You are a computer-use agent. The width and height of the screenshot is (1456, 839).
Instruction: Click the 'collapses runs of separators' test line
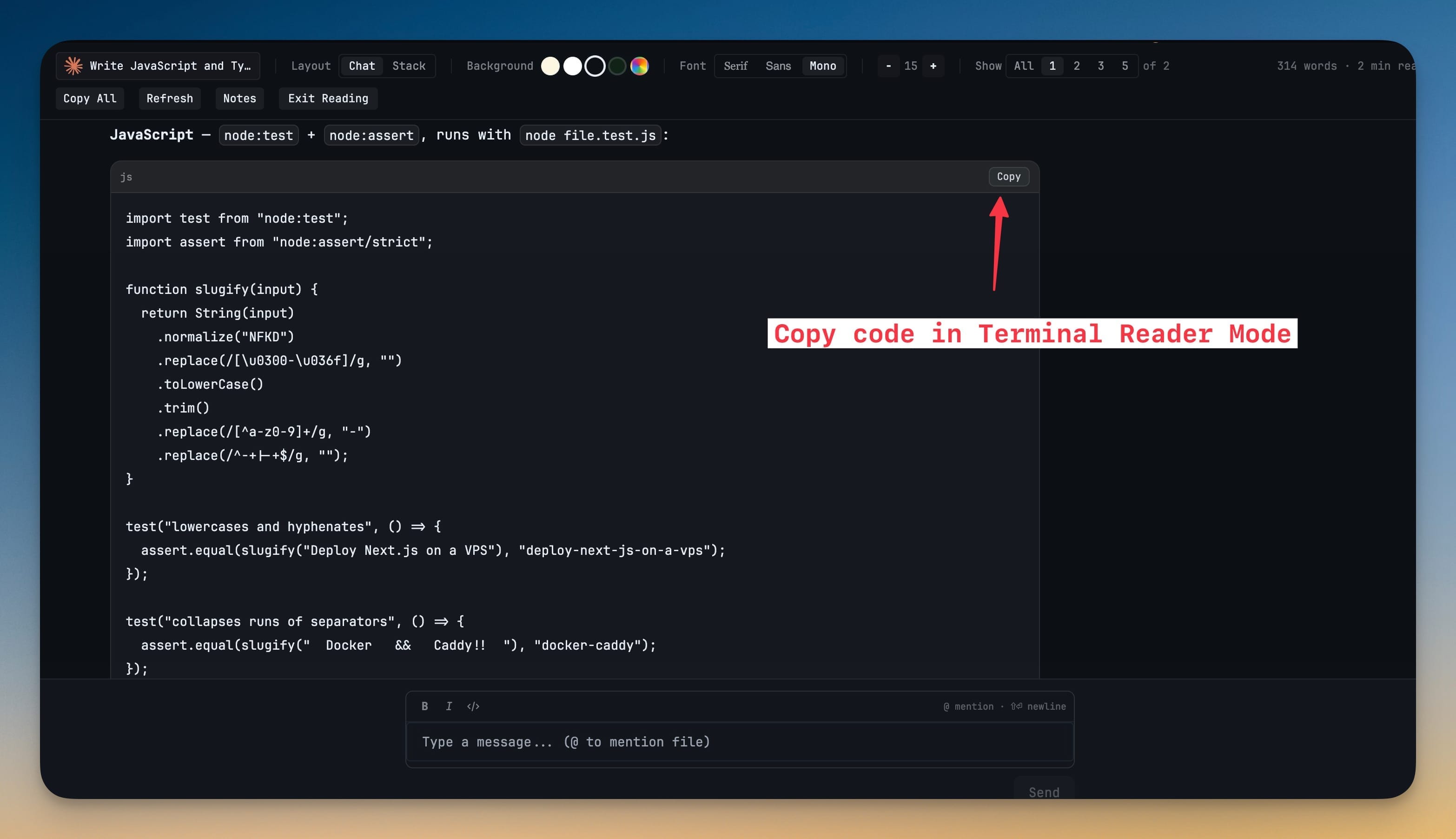pyautogui.click(x=295, y=621)
